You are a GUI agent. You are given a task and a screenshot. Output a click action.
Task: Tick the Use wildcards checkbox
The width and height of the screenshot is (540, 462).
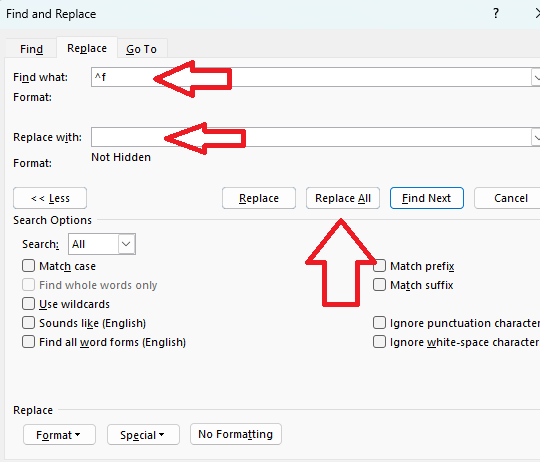click(x=29, y=304)
